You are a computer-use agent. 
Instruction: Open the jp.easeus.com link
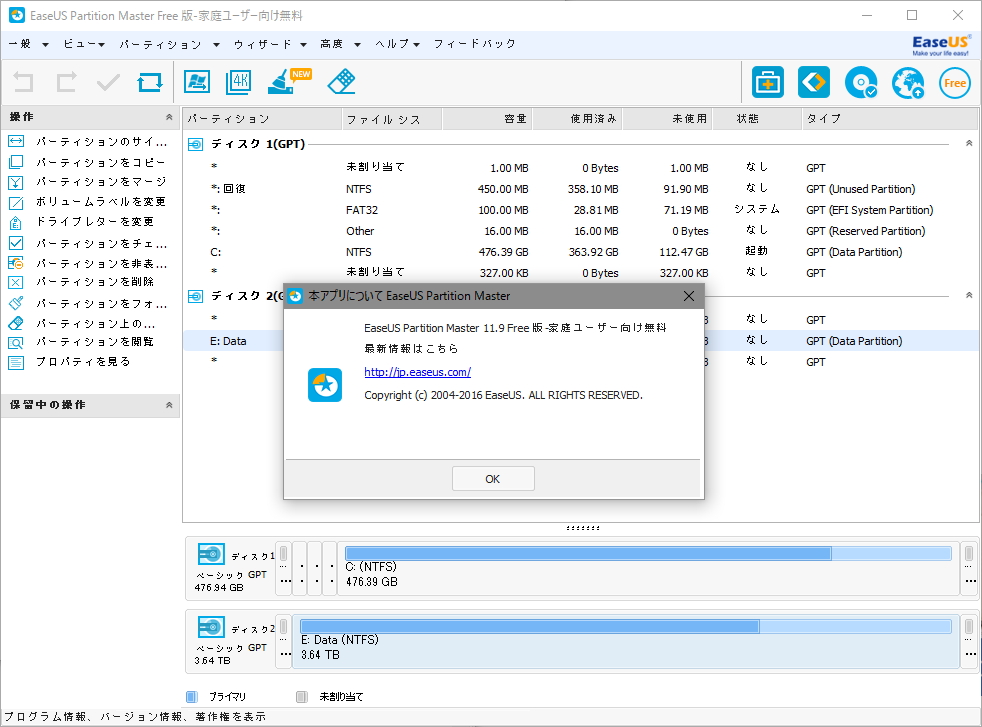coord(417,371)
